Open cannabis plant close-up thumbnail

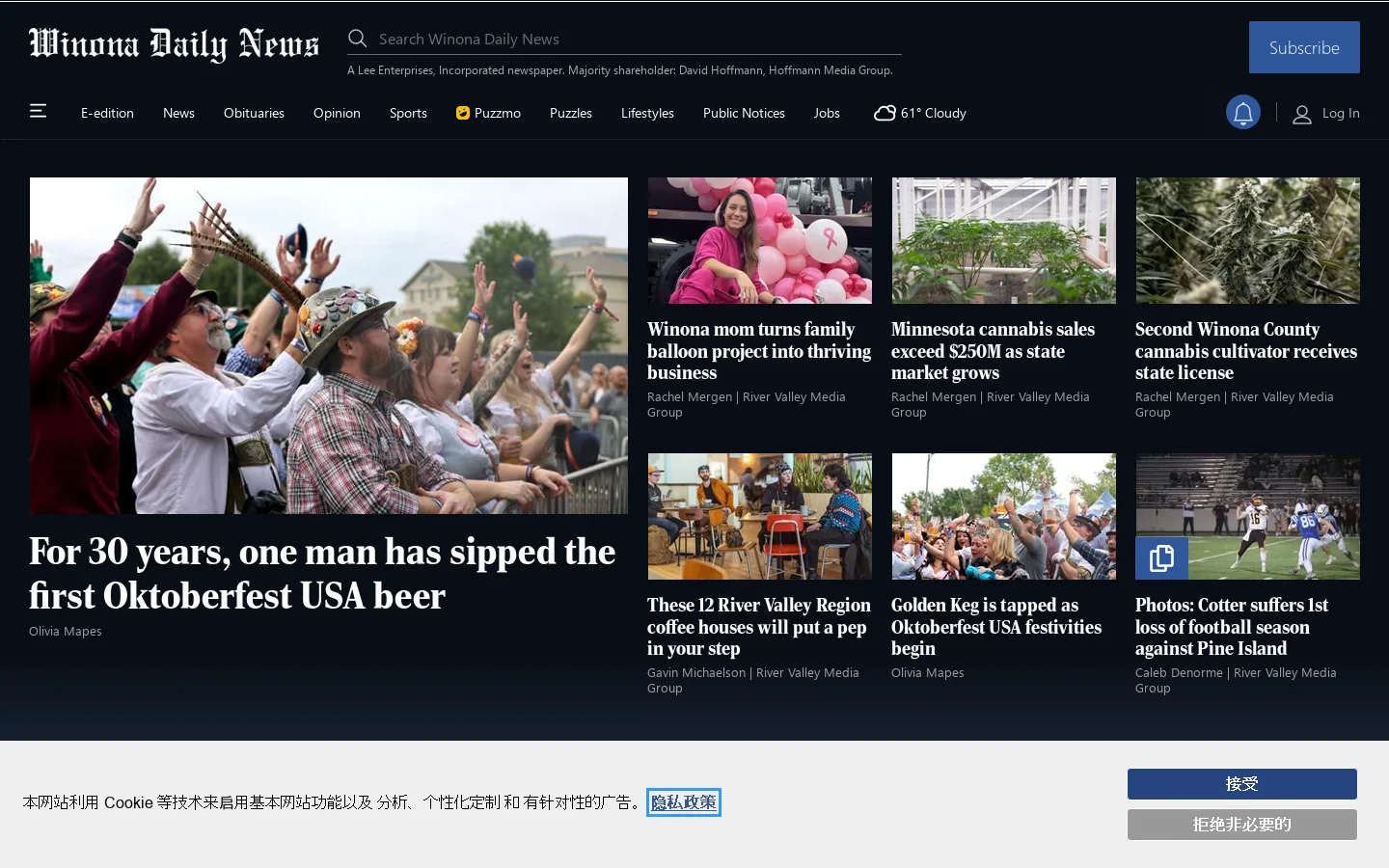pos(1248,240)
